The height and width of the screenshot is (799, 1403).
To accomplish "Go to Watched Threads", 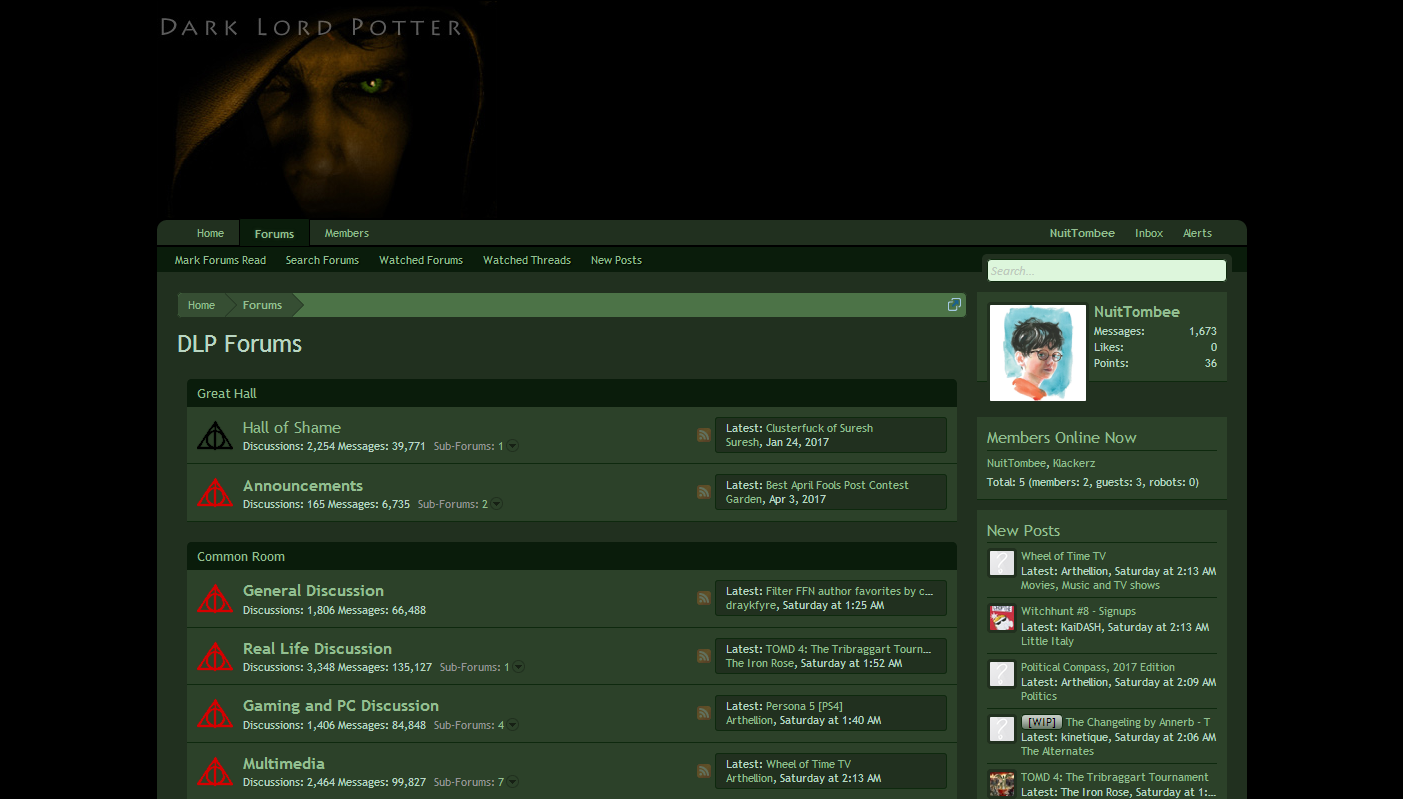I will [527, 260].
